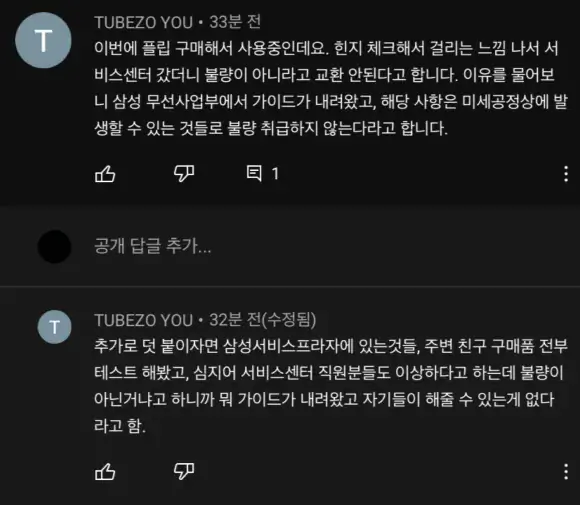Like the top comment from 33분 전
580x505 pixels.
(105, 174)
